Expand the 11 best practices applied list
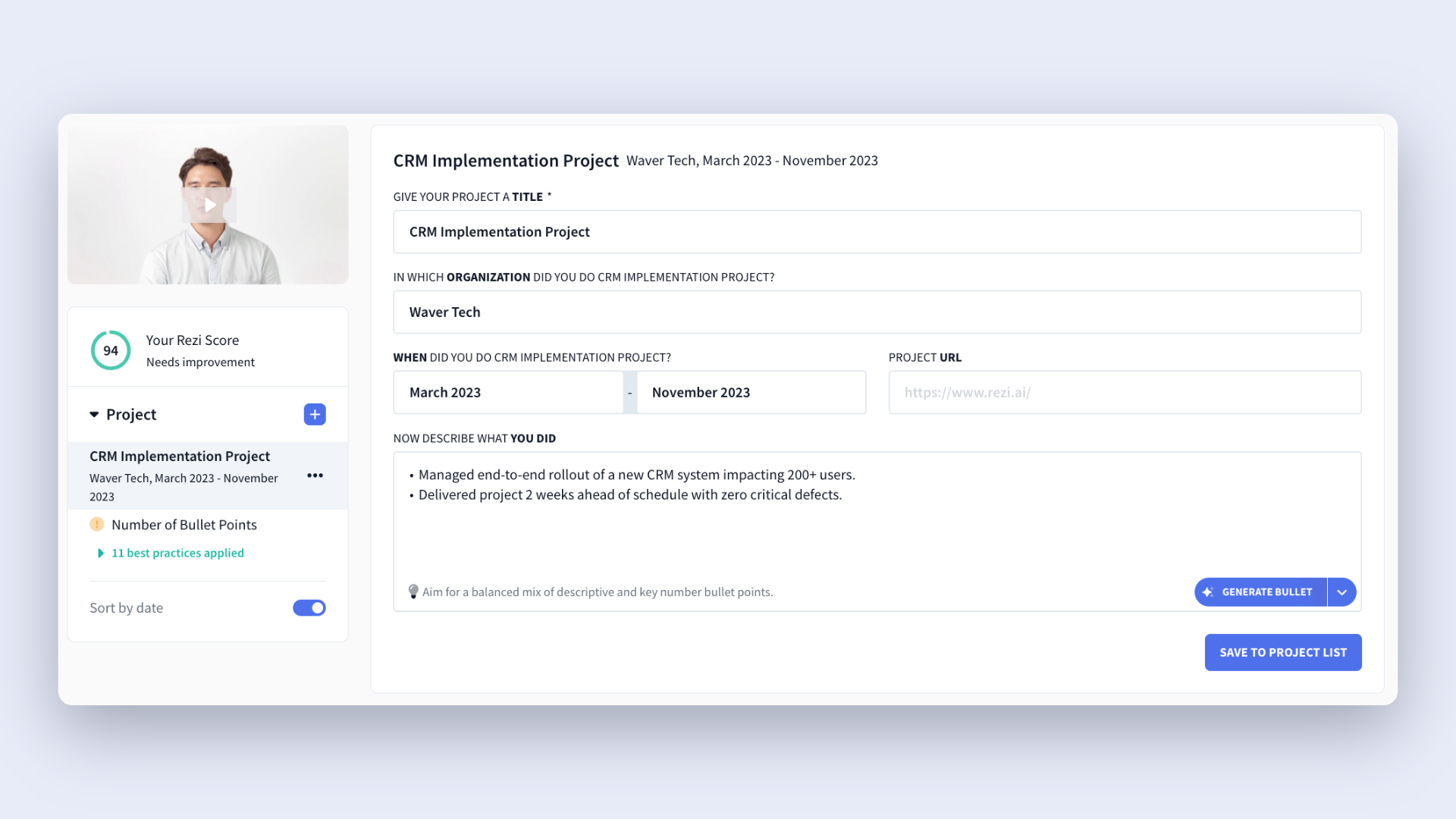 point(171,553)
